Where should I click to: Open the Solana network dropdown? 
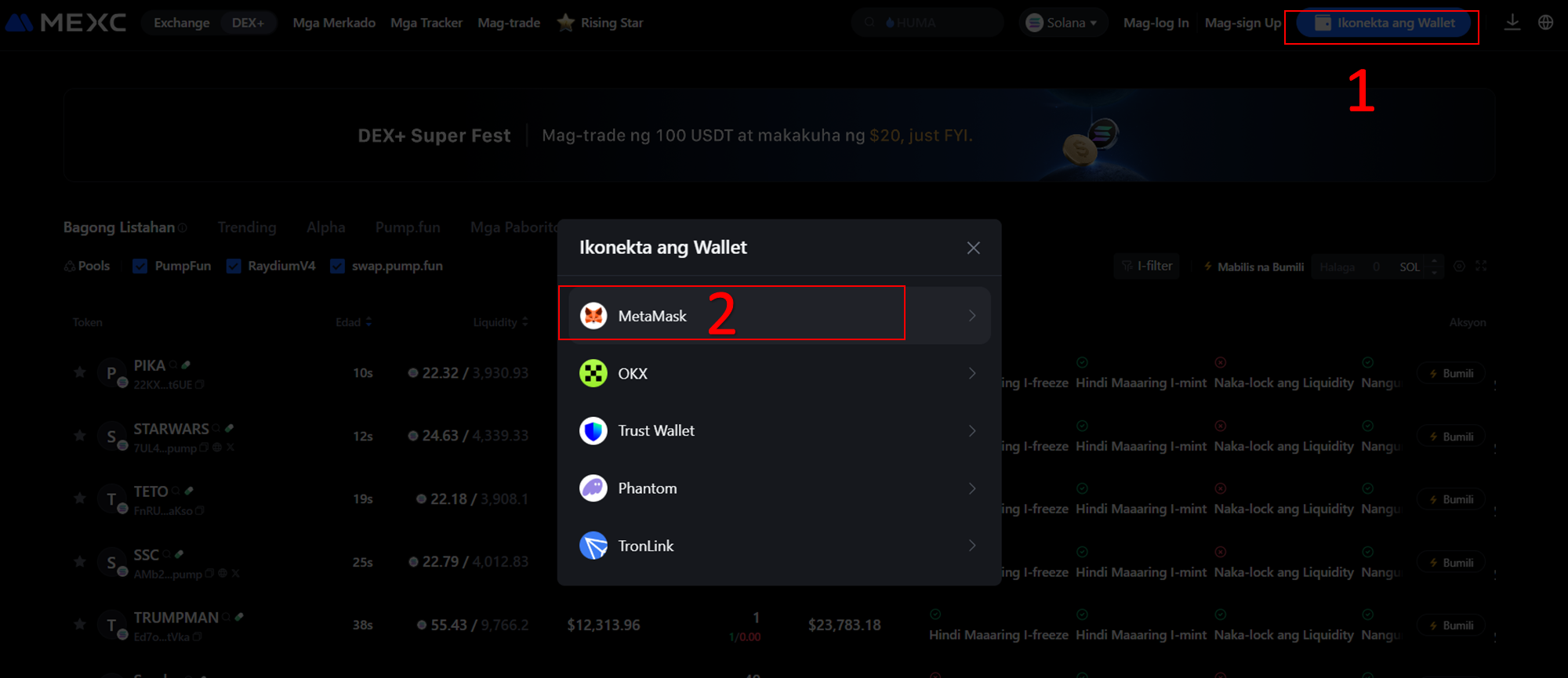[1062, 23]
